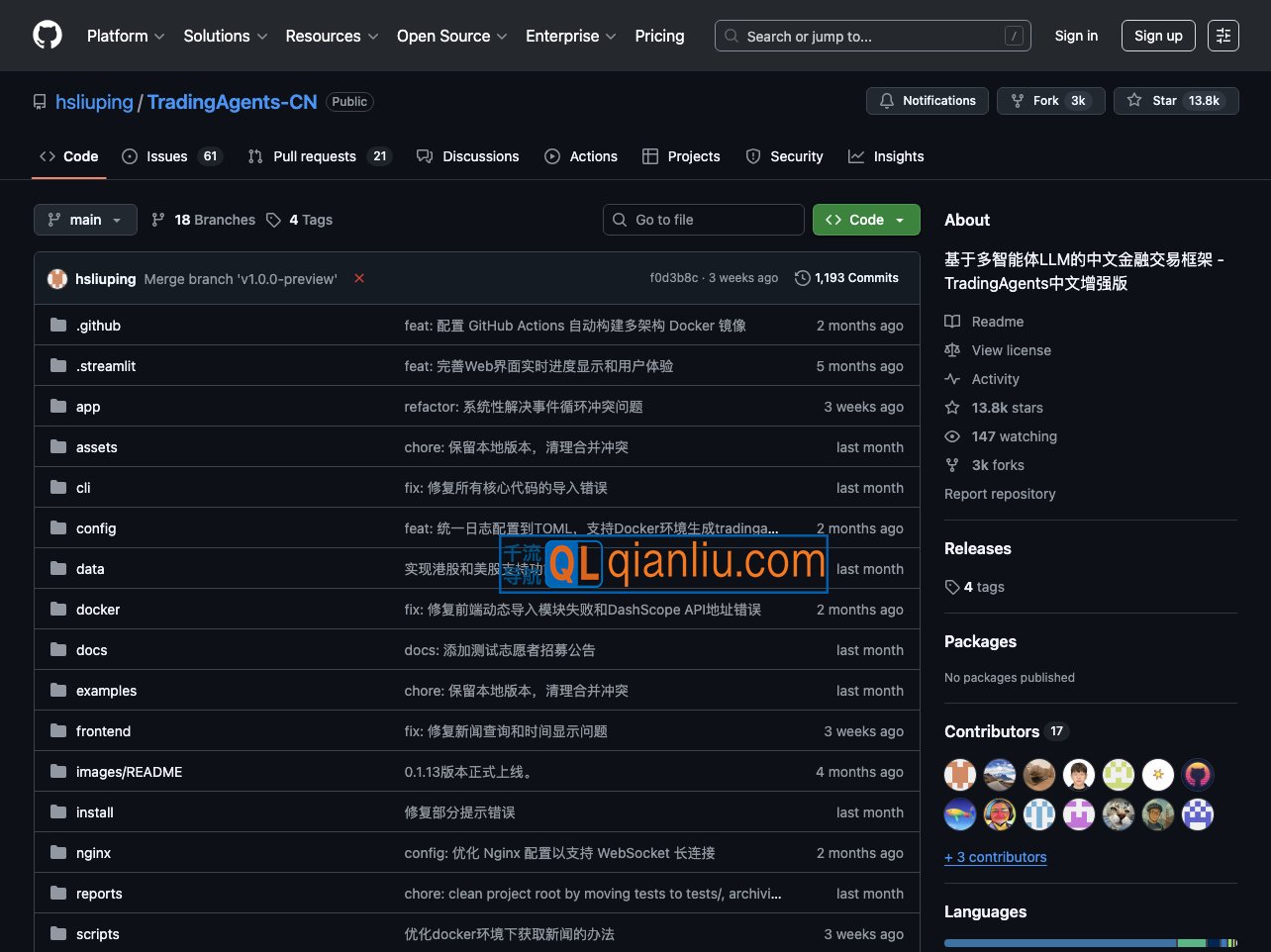This screenshot has height=952, width=1271.
Task: Open the Readme via the book icon
Action: point(951,321)
